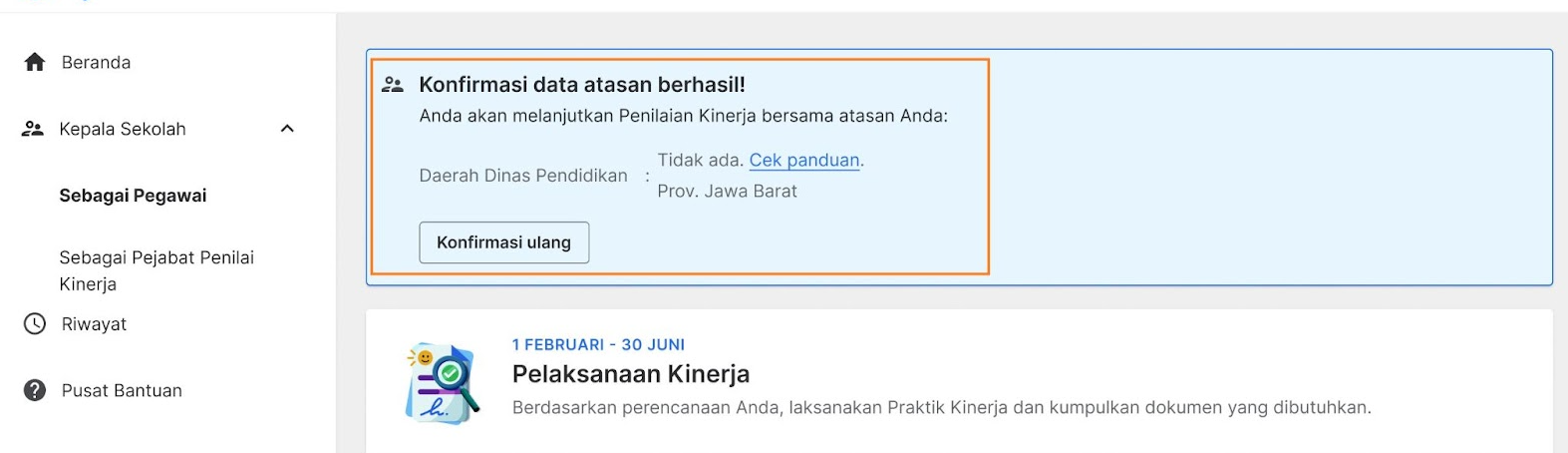Screen dimensions: 1568x453
Task: Click the Beranda home icon
Action: [x=35, y=63]
